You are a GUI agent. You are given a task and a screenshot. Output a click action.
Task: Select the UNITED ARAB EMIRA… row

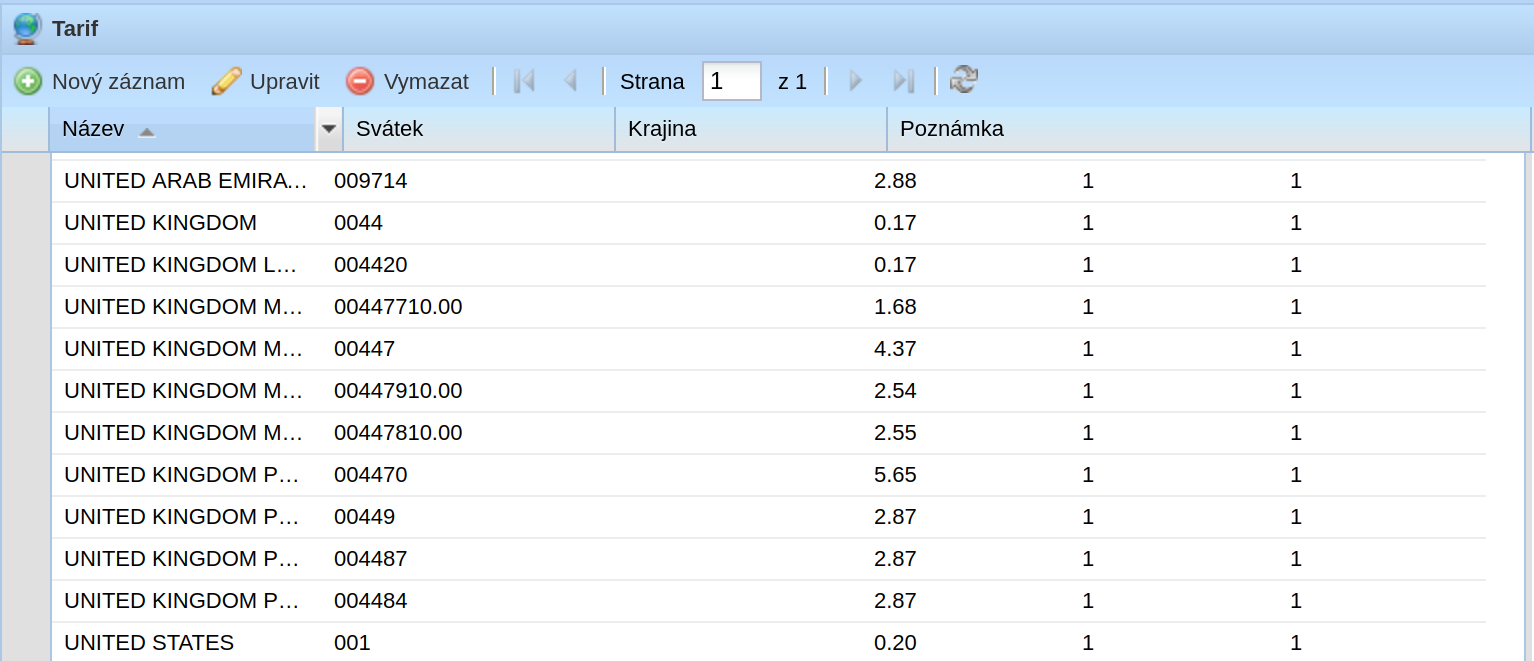click(769, 181)
